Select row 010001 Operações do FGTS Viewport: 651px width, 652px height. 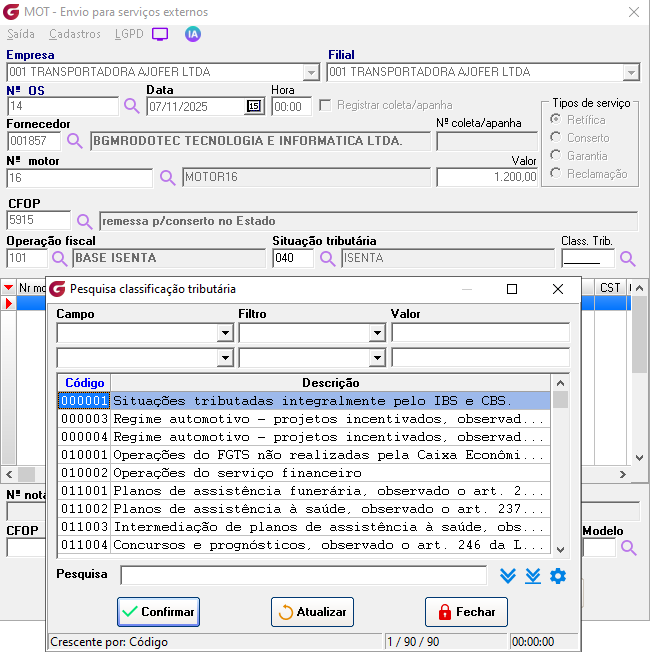pos(304,454)
